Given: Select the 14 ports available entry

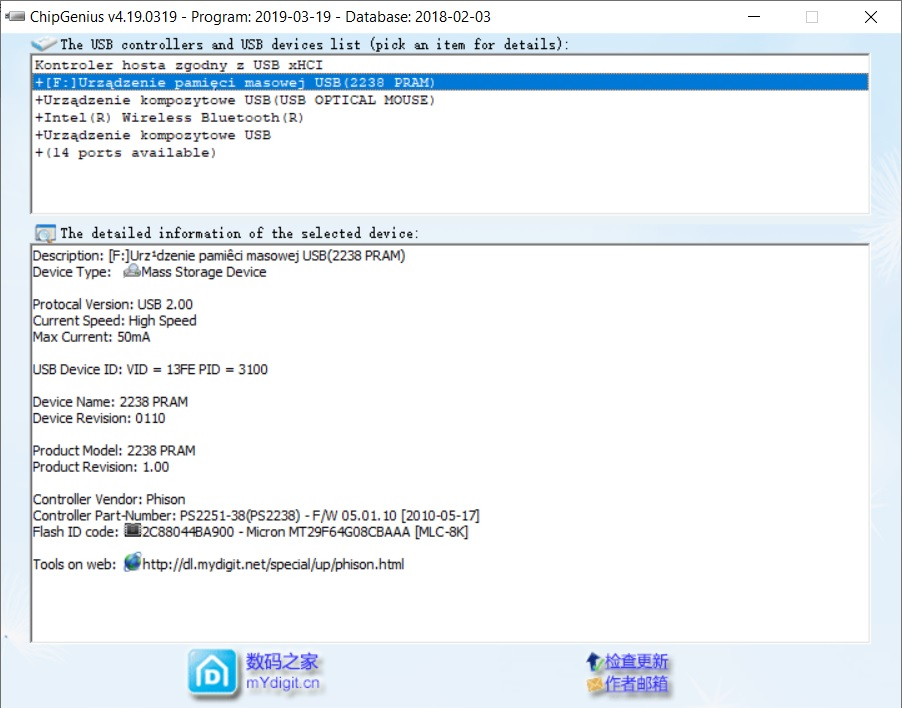Looking at the screenshot, I should click(x=450, y=152).
